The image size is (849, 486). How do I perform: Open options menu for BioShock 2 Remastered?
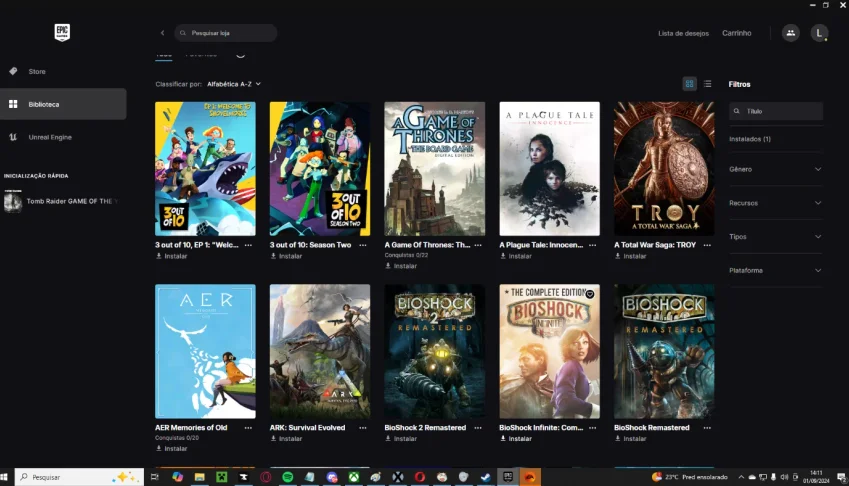coord(478,428)
